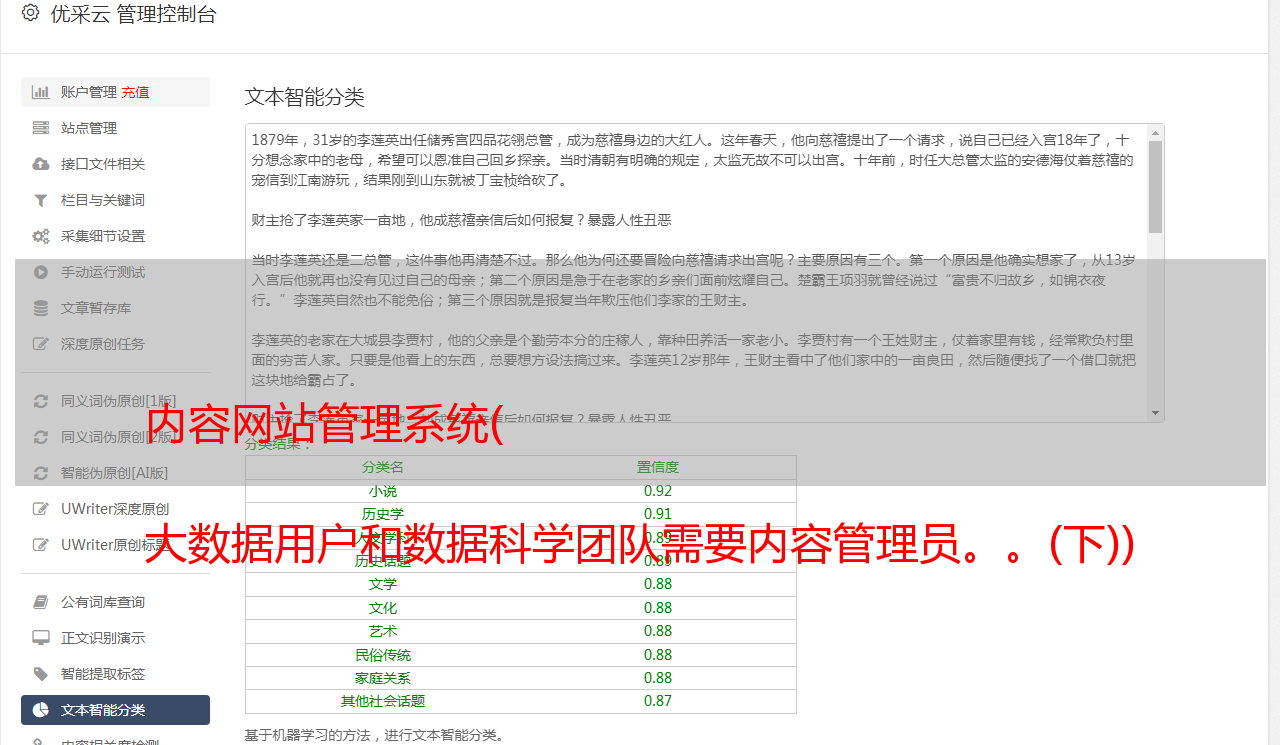Click the pie chart icon for 文本智能分类
This screenshot has height=745, width=1280.
pos(41,710)
